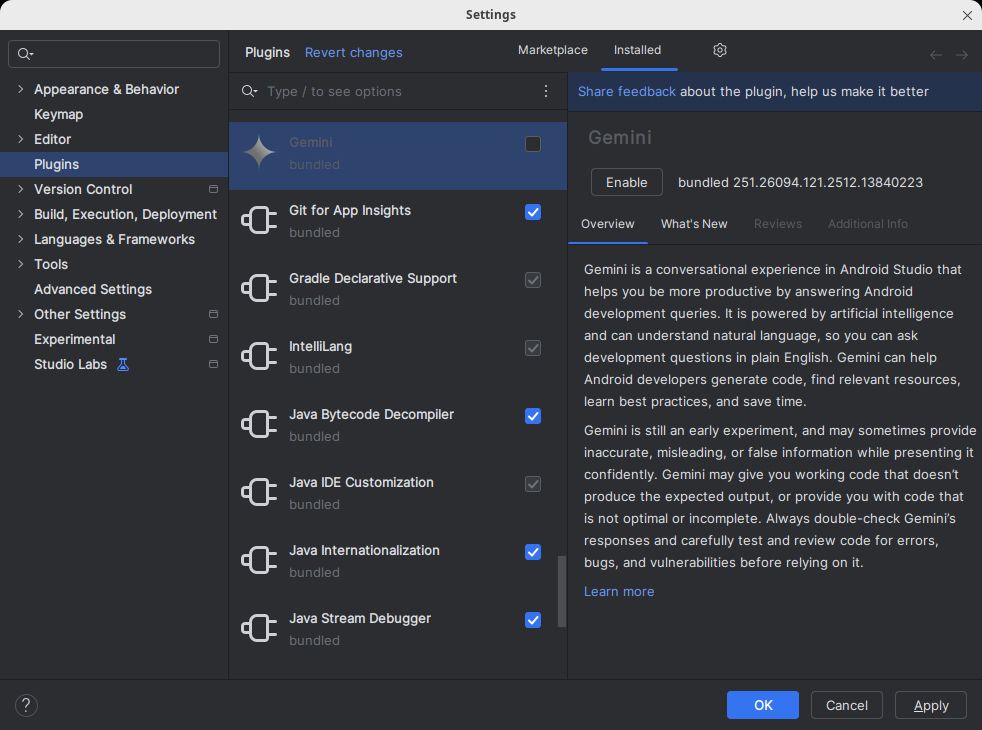Click the Enable button for Gemini
The height and width of the screenshot is (730, 982).
[x=626, y=182]
